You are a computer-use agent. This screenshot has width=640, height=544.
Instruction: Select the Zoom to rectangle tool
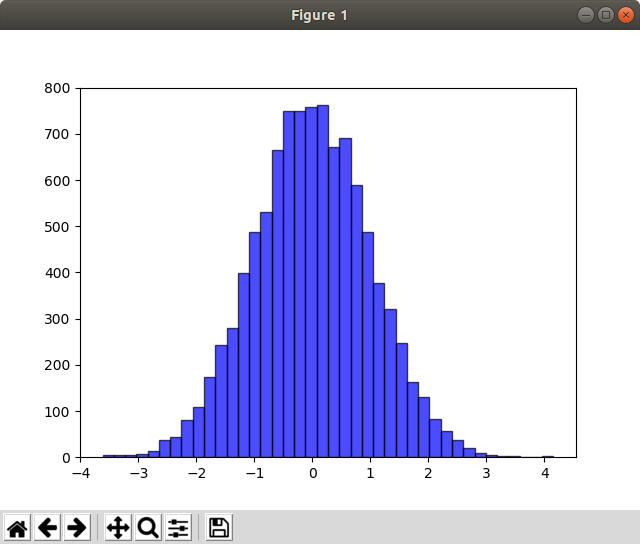148,528
